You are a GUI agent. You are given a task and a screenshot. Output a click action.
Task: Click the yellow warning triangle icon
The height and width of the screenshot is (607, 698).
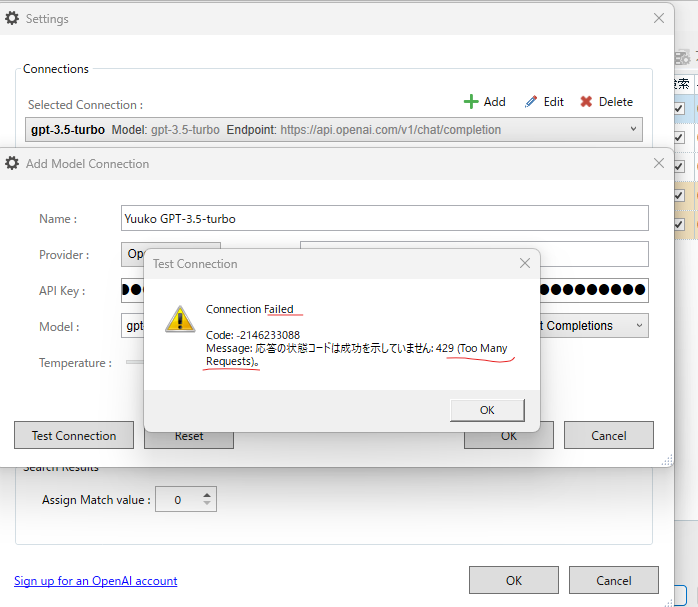click(180, 318)
